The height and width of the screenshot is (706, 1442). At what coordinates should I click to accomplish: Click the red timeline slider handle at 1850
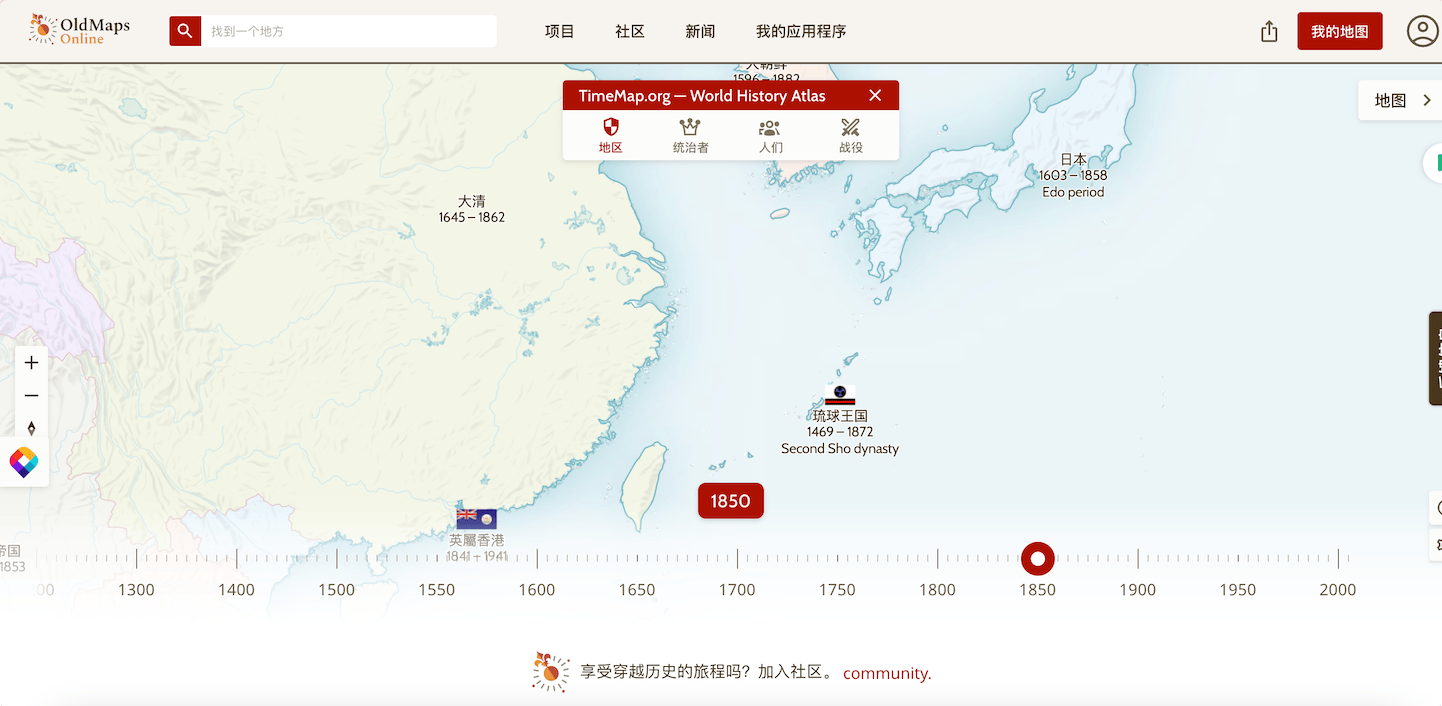pos(1038,558)
